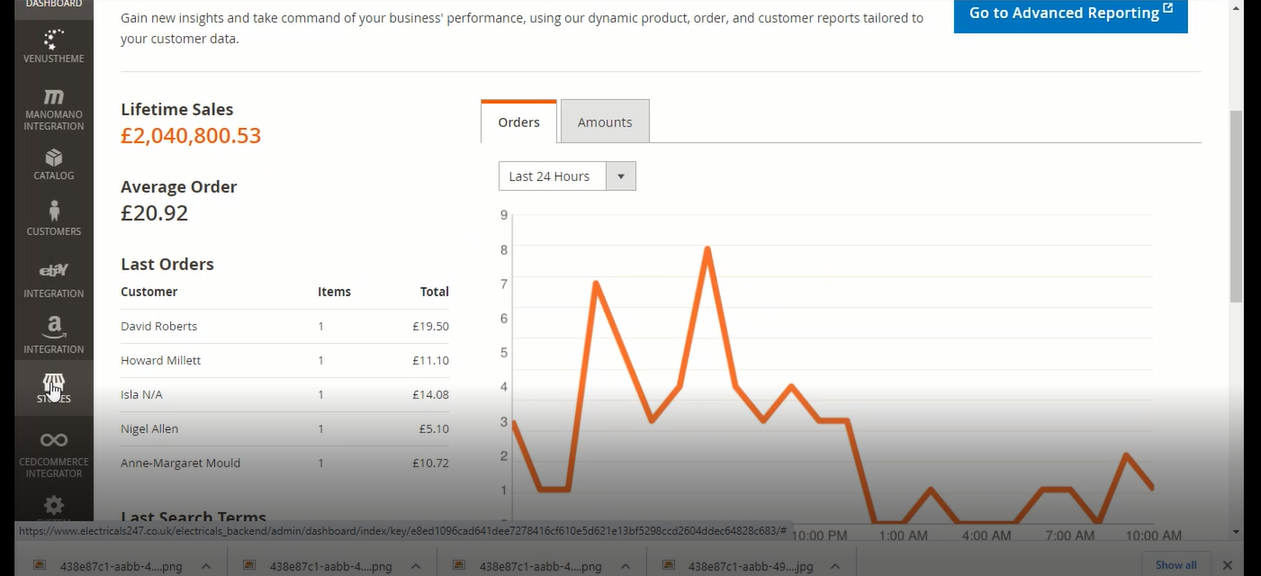Open the Catalog sidebar menu
This screenshot has width=1261, height=576.
pos(54,164)
